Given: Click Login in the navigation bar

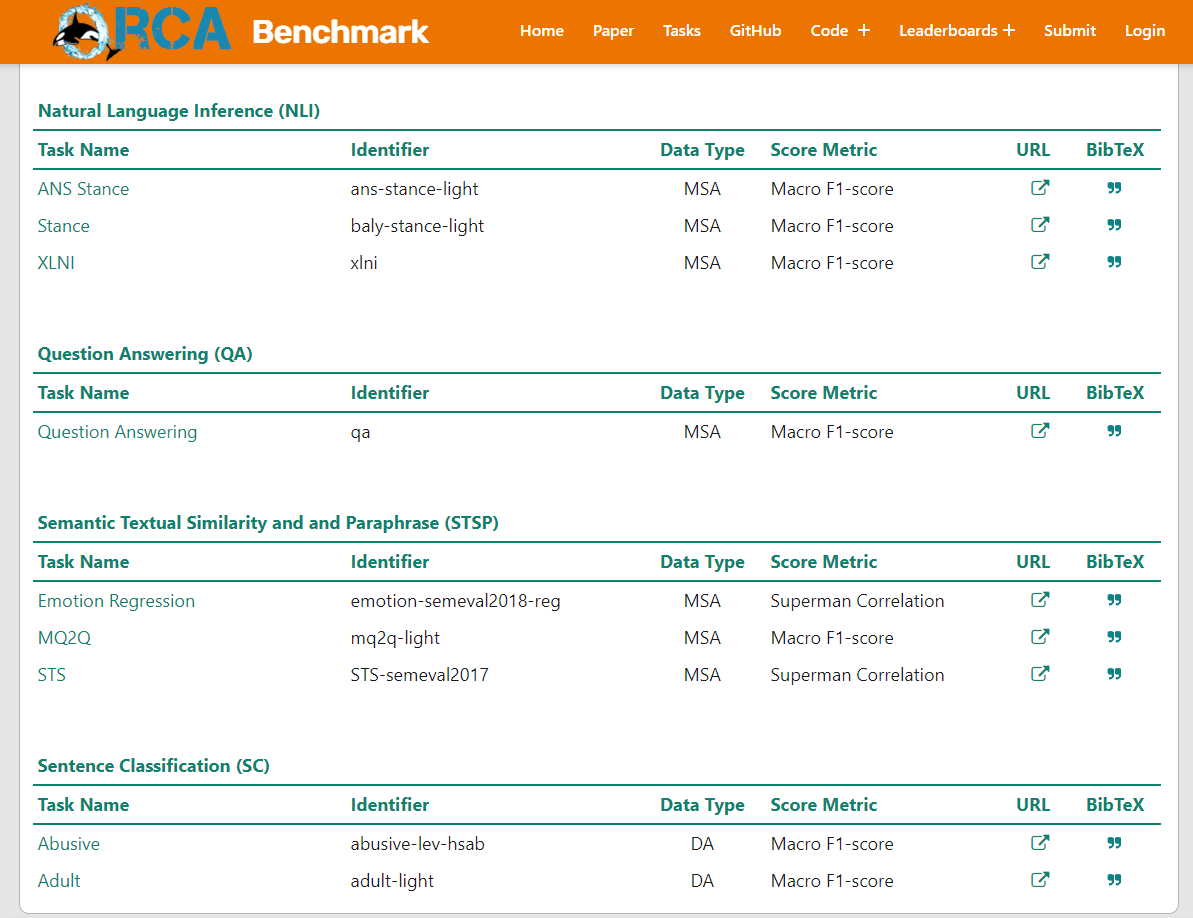Looking at the screenshot, I should coord(1144,30).
